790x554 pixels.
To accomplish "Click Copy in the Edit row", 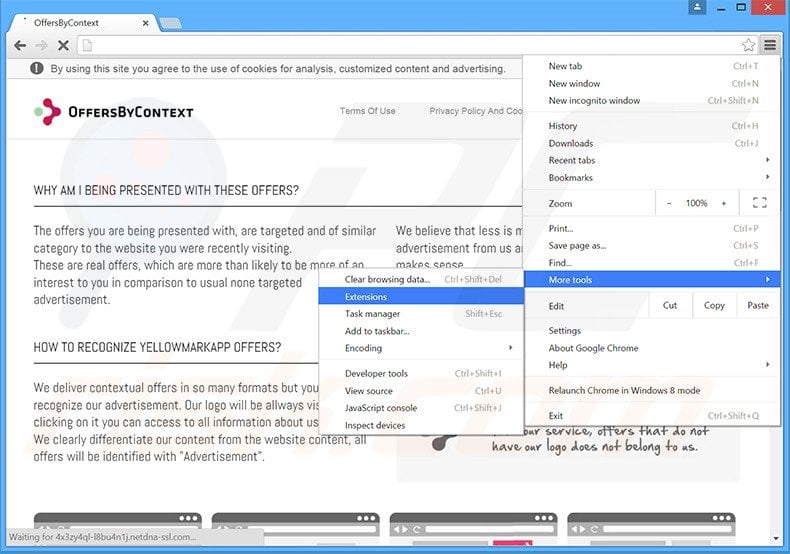I will (x=714, y=305).
